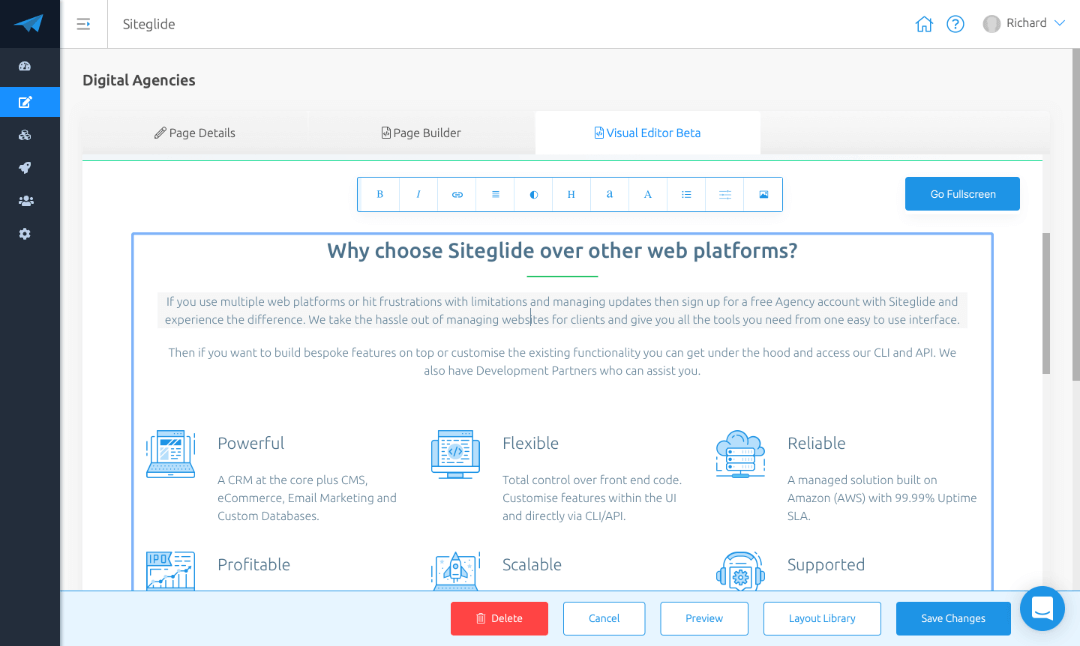Select the Flexible code monitor icon

pyautogui.click(x=455, y=454)
